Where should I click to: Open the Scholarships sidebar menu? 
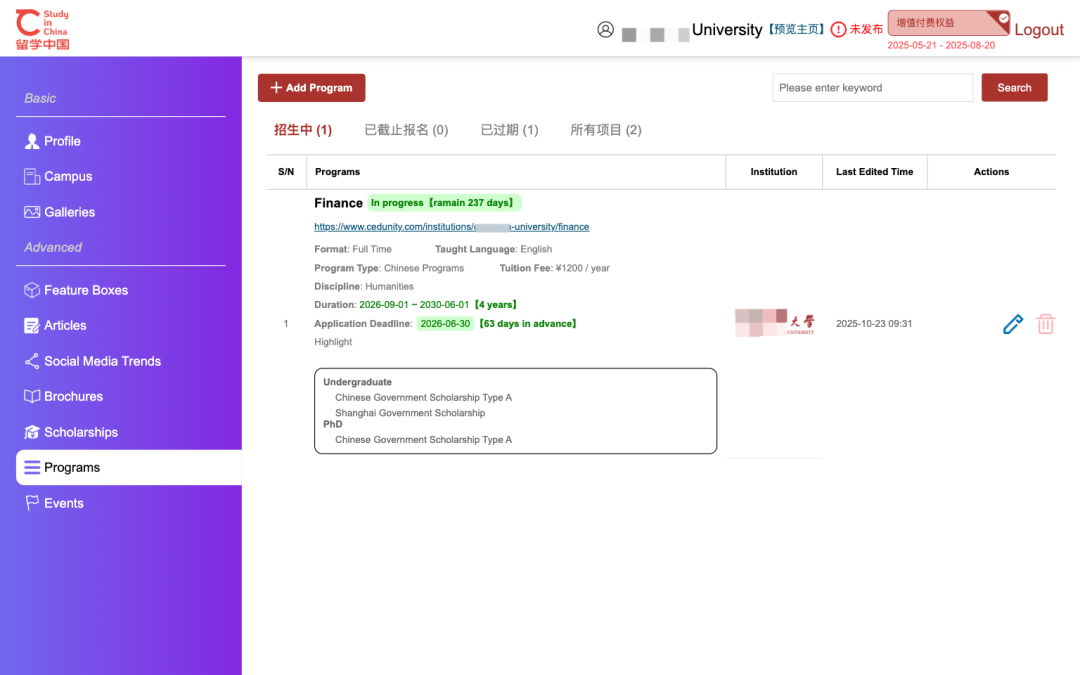coord(81,432)
